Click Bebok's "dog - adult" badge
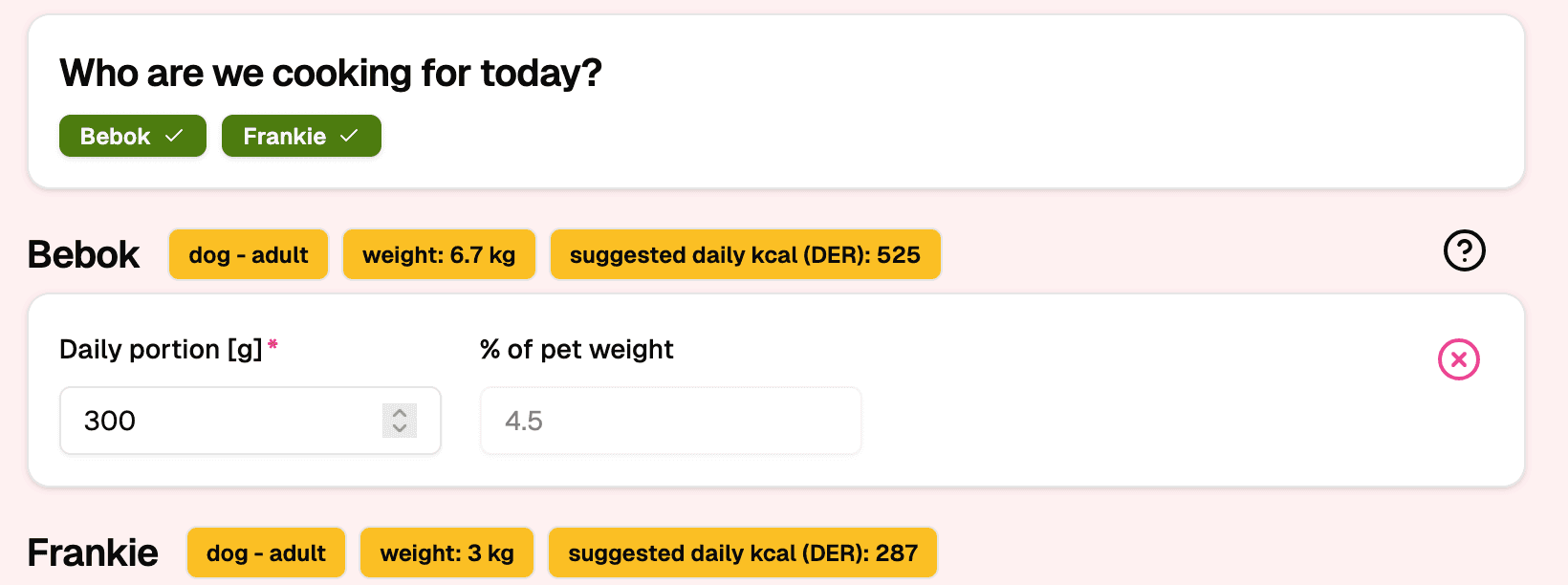Image resolution: width=1568 pixels, height=585 pixels. [x=249, y=254]
